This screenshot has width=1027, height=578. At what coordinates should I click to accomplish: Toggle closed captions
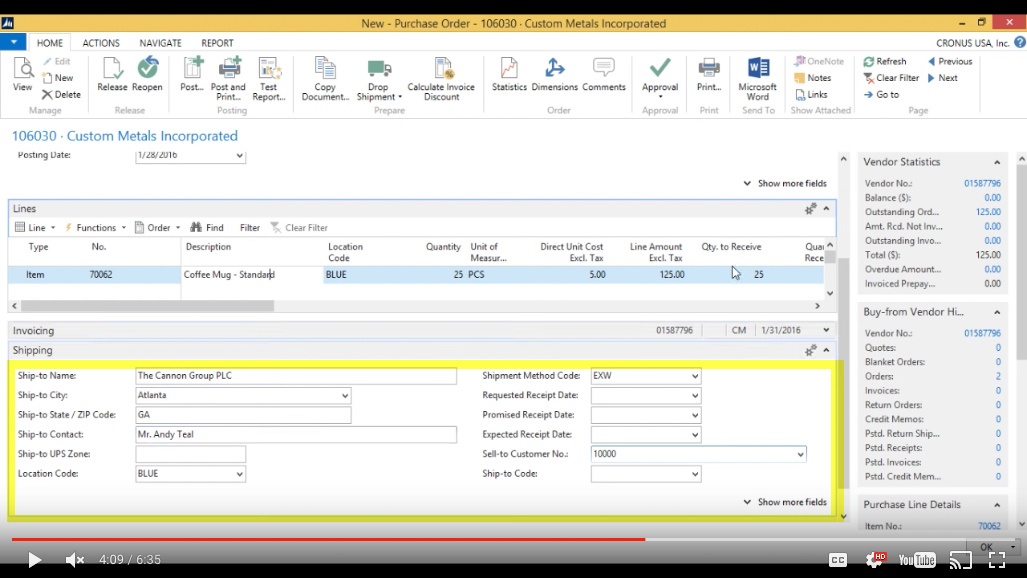click(x=838, y=560)
